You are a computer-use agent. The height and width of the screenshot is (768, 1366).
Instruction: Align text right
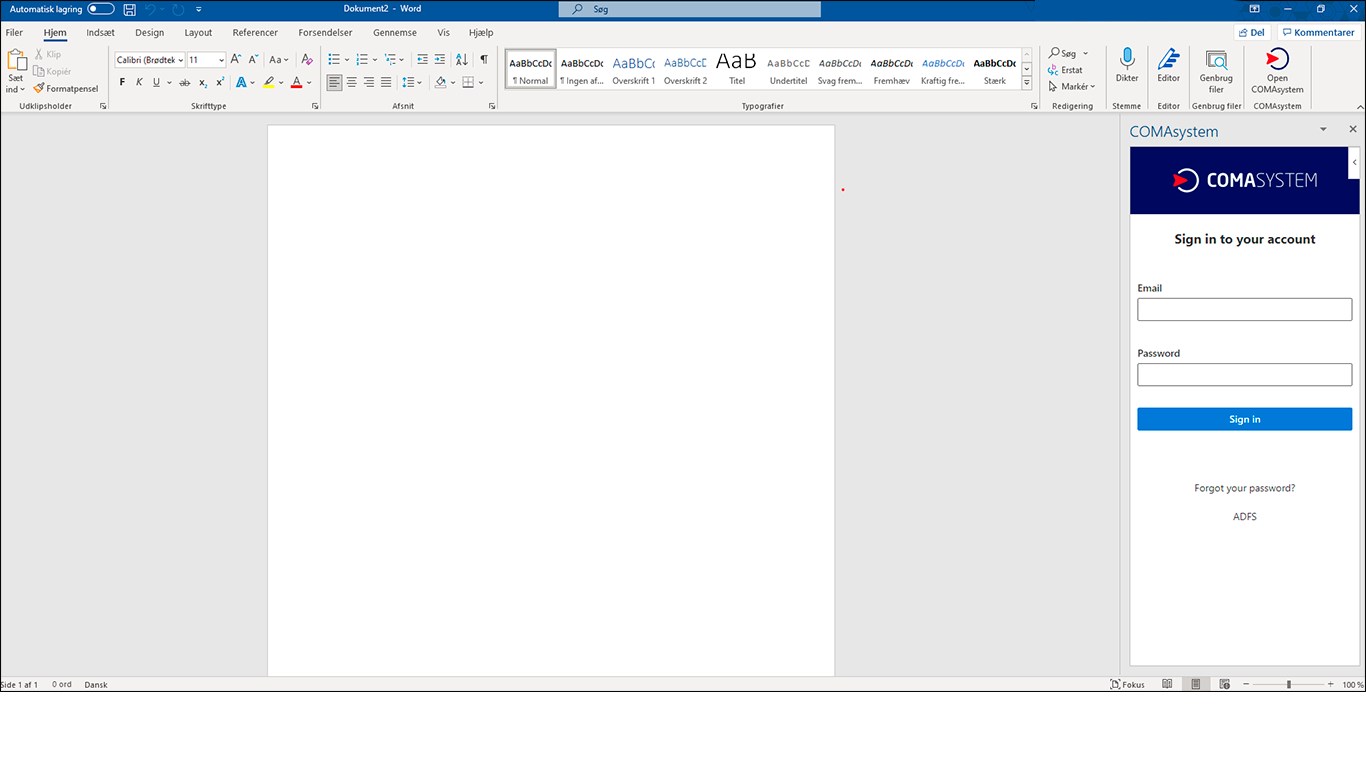[x=369, y=82]
